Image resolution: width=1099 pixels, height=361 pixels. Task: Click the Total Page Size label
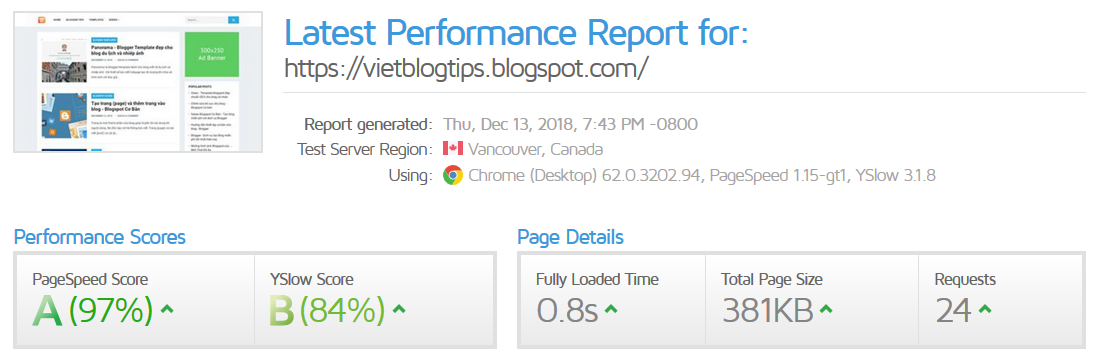(772, 279)
